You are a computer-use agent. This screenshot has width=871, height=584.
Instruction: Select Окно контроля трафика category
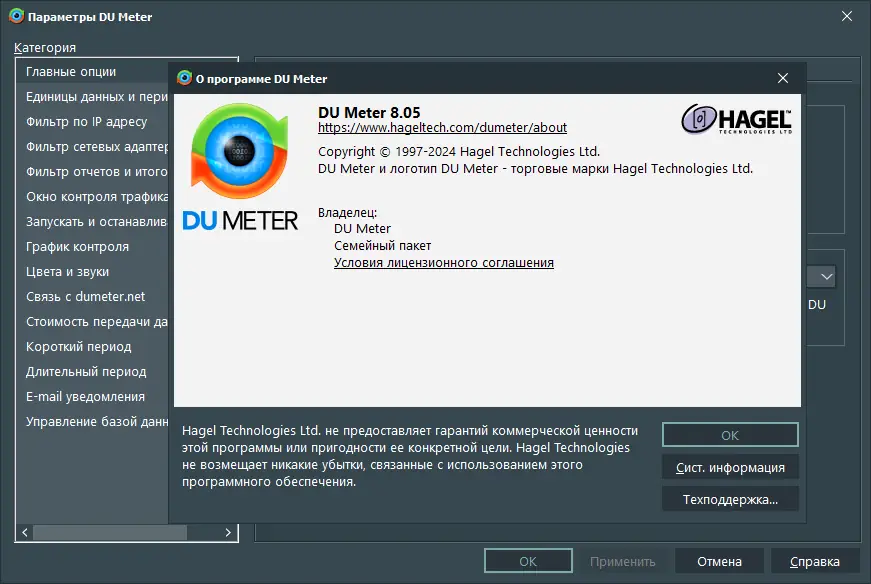(92, 197)
